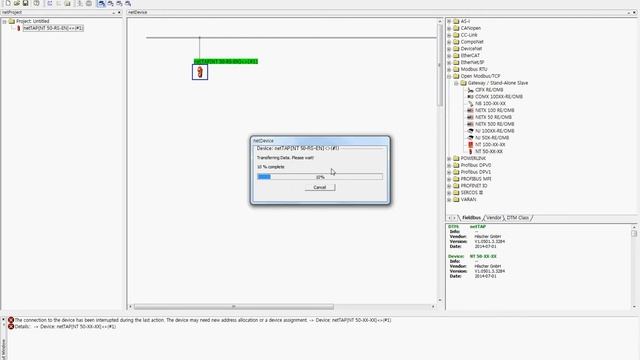Select netTAP[NT 50-RS-EN] in project tree
The width and height of the screenshot is (640, 360).
pyautogui.click(x=53, y=28)
